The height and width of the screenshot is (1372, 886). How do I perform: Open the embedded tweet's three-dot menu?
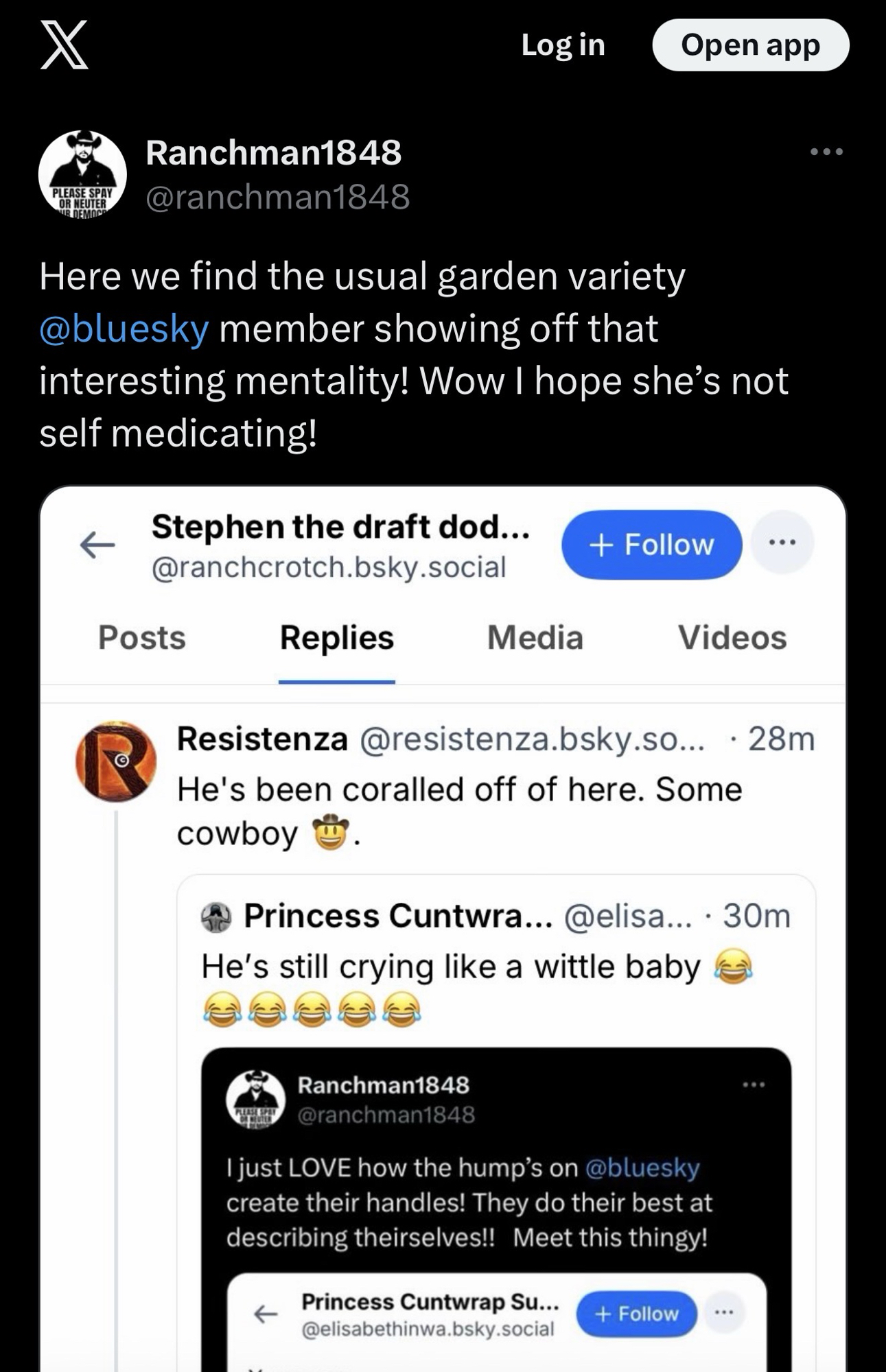point(753,1085)
